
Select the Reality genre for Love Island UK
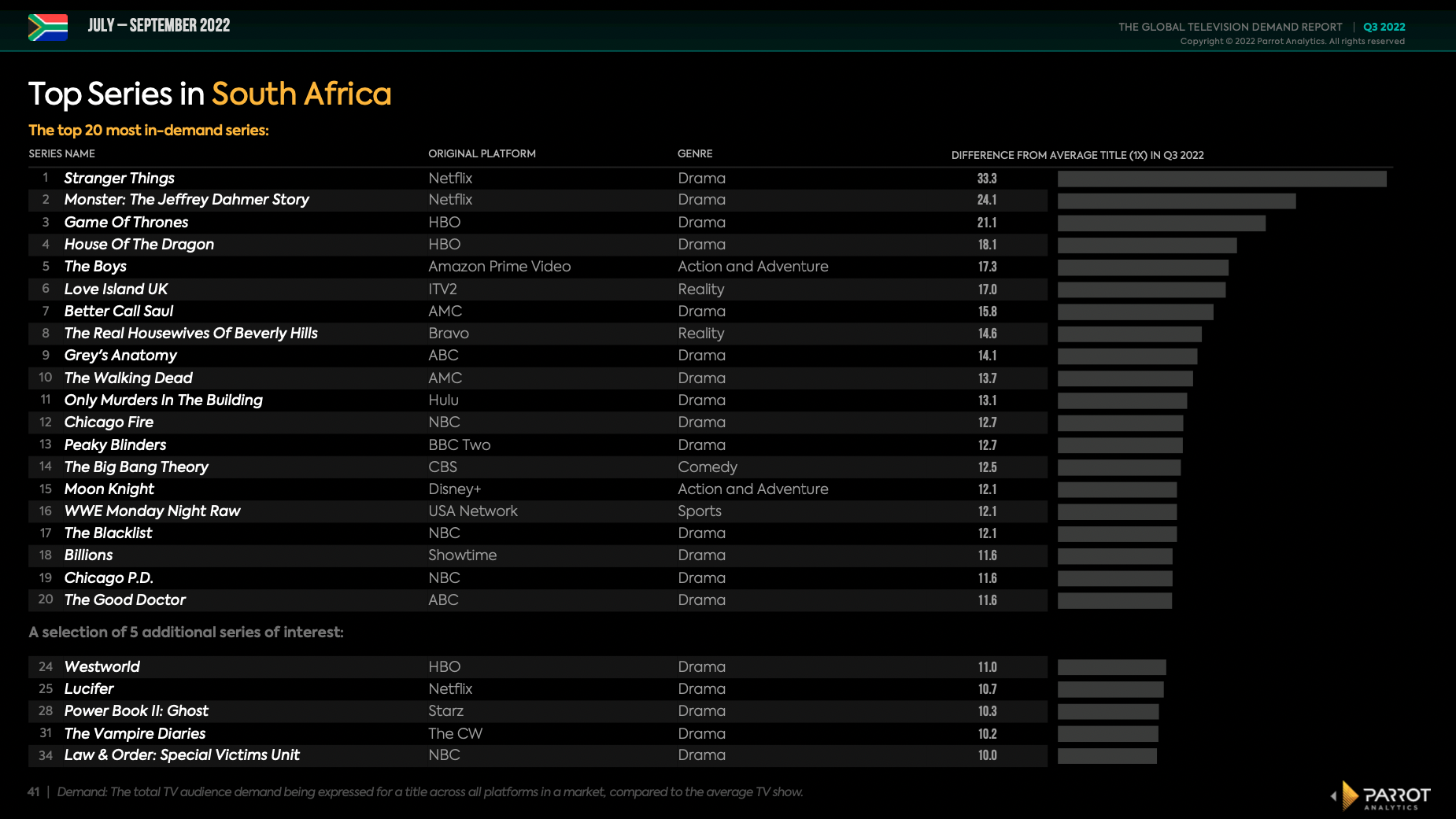pyautogui.click(x=701, y=289)
